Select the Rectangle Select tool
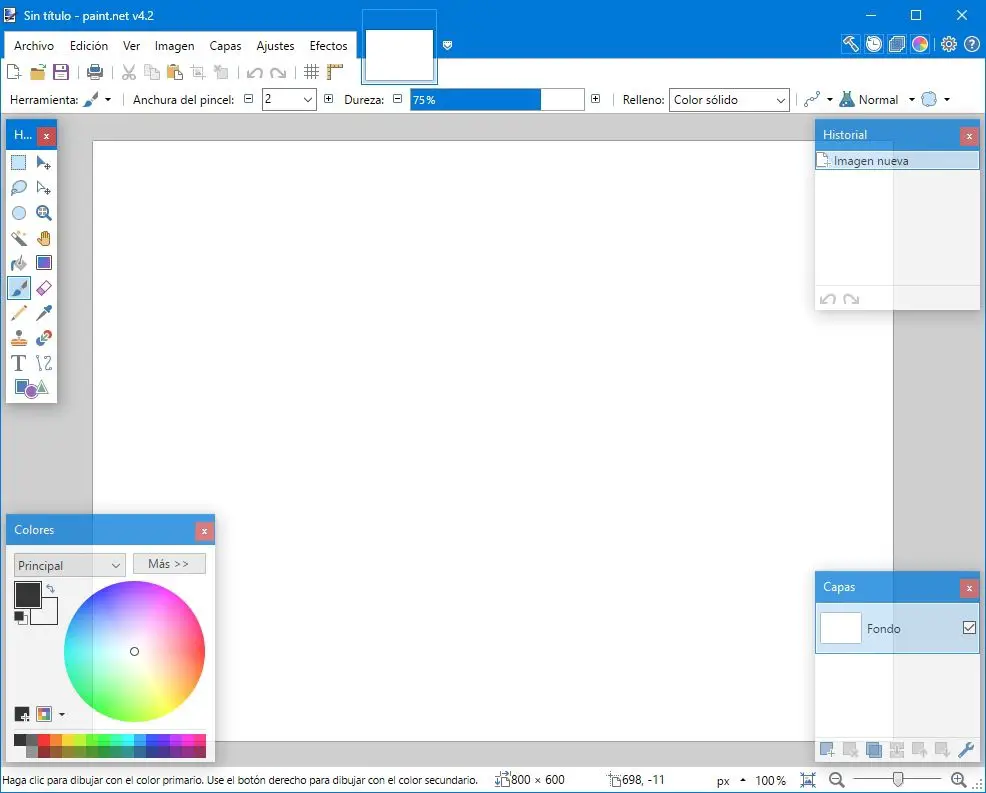This screenshot has width=986, height=793. [19, 163]
